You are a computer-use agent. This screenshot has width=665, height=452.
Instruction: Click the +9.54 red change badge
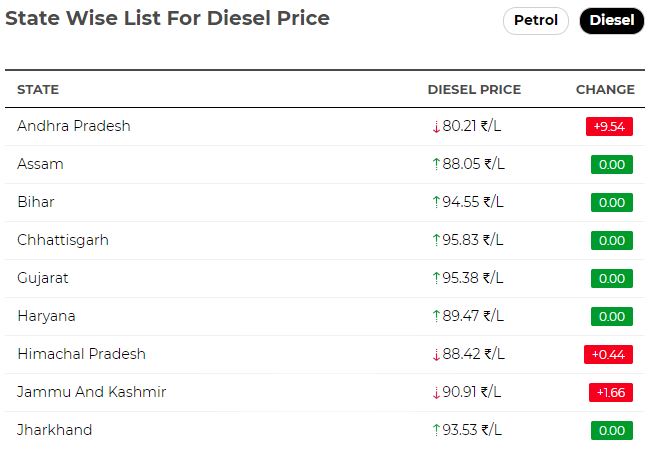pos(609,126)
